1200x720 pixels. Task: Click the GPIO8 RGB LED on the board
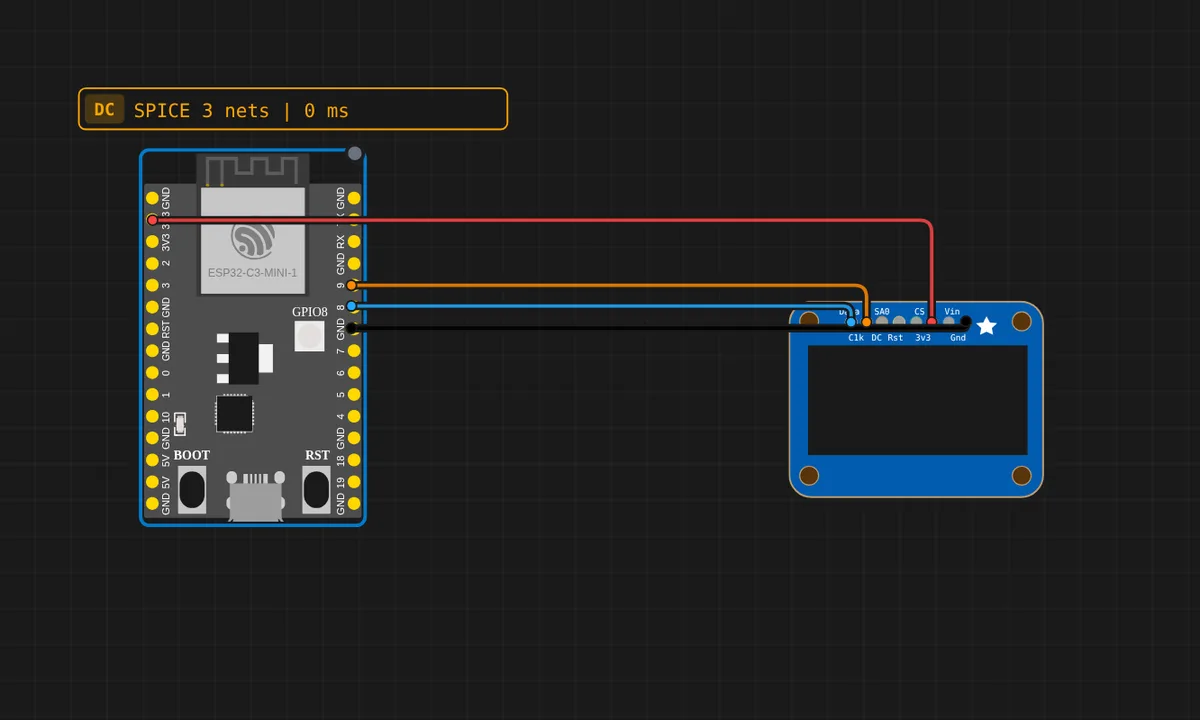point(309,335)
